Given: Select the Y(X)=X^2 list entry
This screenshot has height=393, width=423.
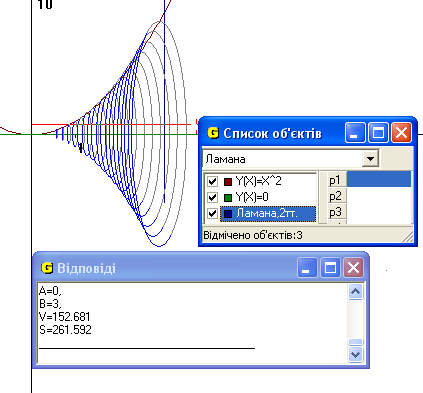Looking at the screenshot, I should tap(258, 181).
